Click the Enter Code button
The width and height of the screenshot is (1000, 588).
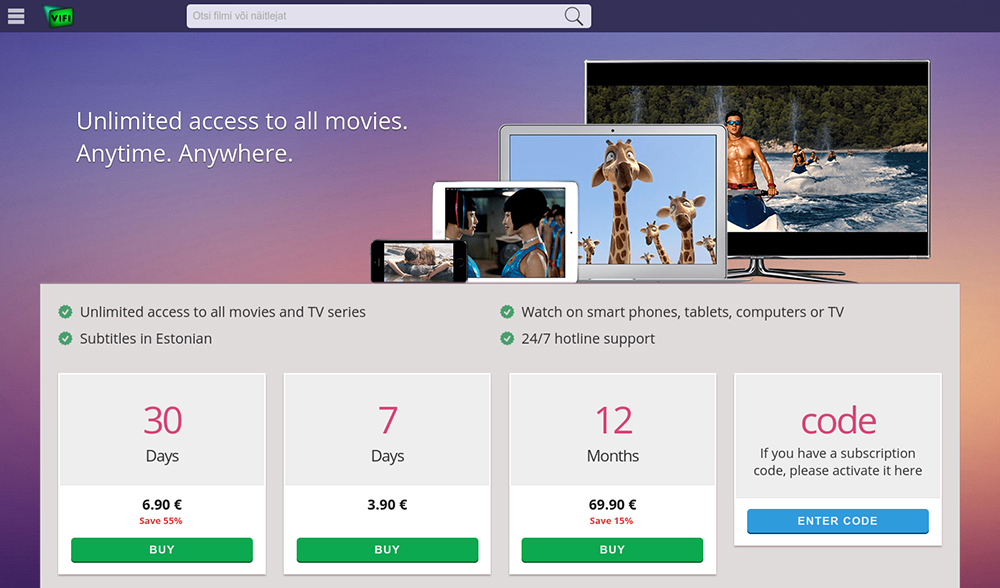[837, 521]
